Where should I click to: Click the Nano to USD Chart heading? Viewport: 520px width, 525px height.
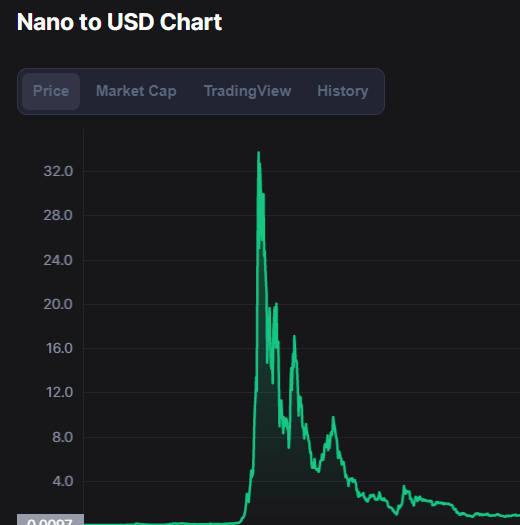pos(119,22)
